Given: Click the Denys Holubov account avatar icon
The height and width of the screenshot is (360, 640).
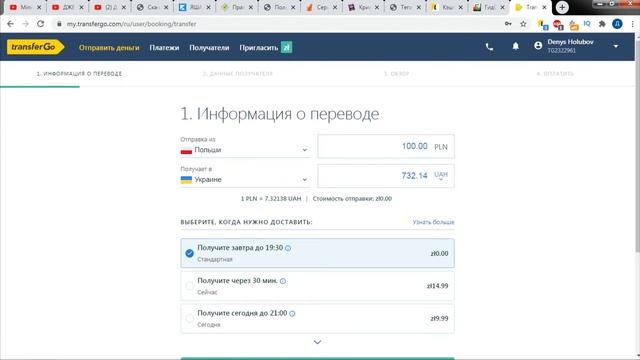Looking at the screenshot, I should click(x=538, y=46).
